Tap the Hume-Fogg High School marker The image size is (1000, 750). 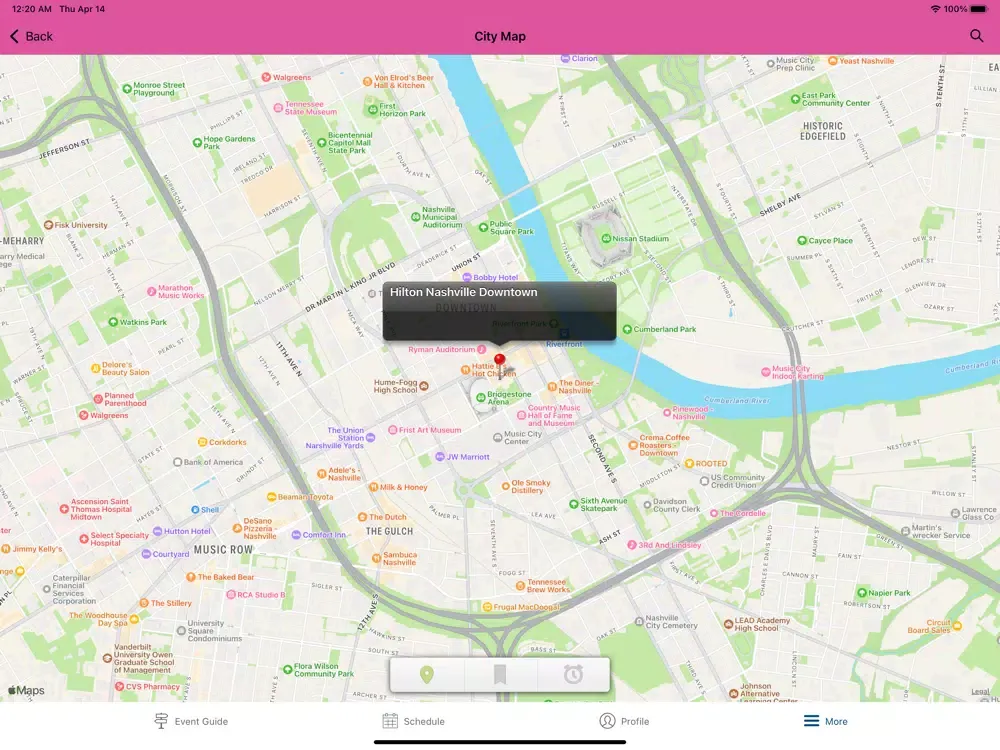[x=424, y=386]
